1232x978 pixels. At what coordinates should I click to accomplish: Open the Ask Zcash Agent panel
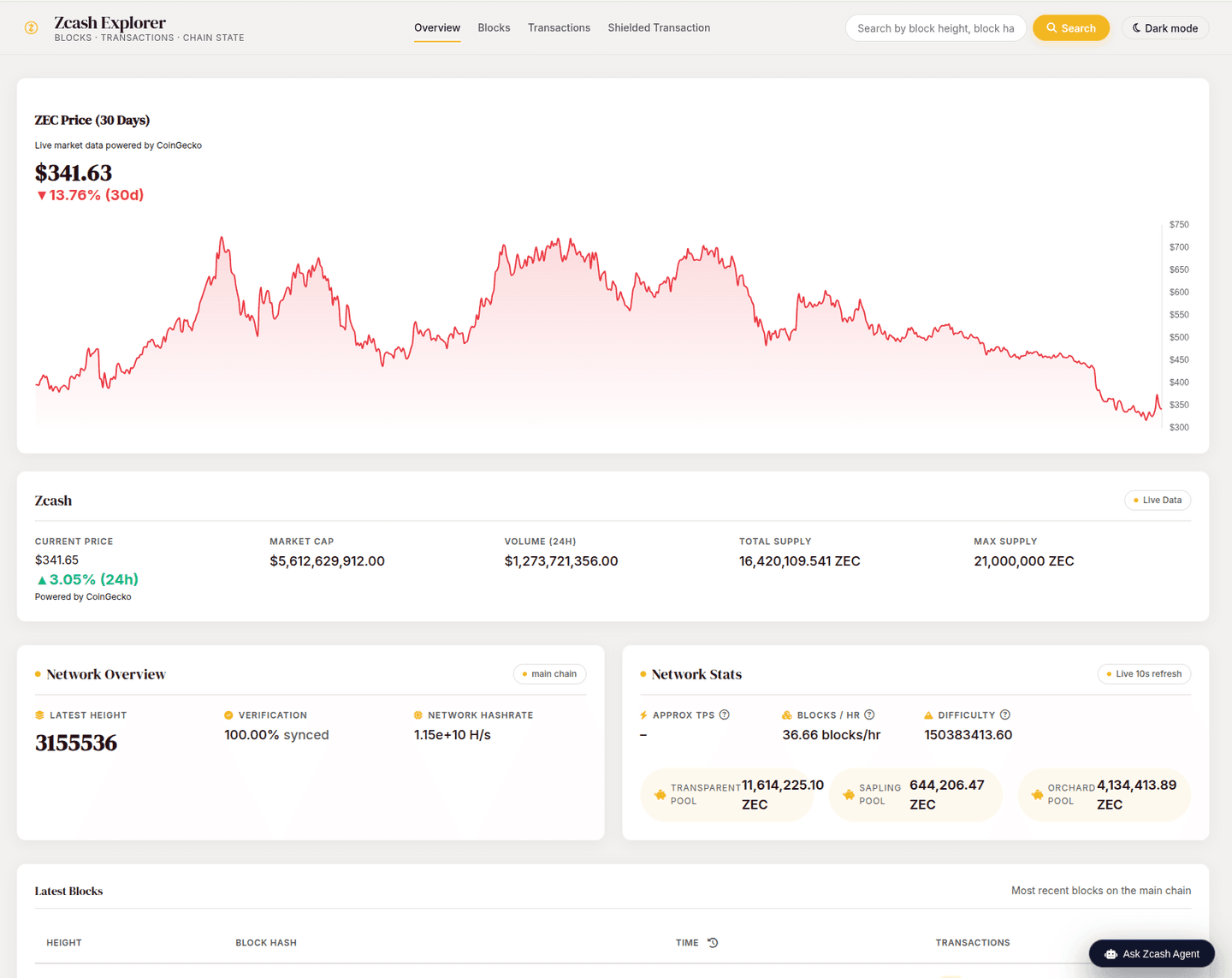[1152, 953]
